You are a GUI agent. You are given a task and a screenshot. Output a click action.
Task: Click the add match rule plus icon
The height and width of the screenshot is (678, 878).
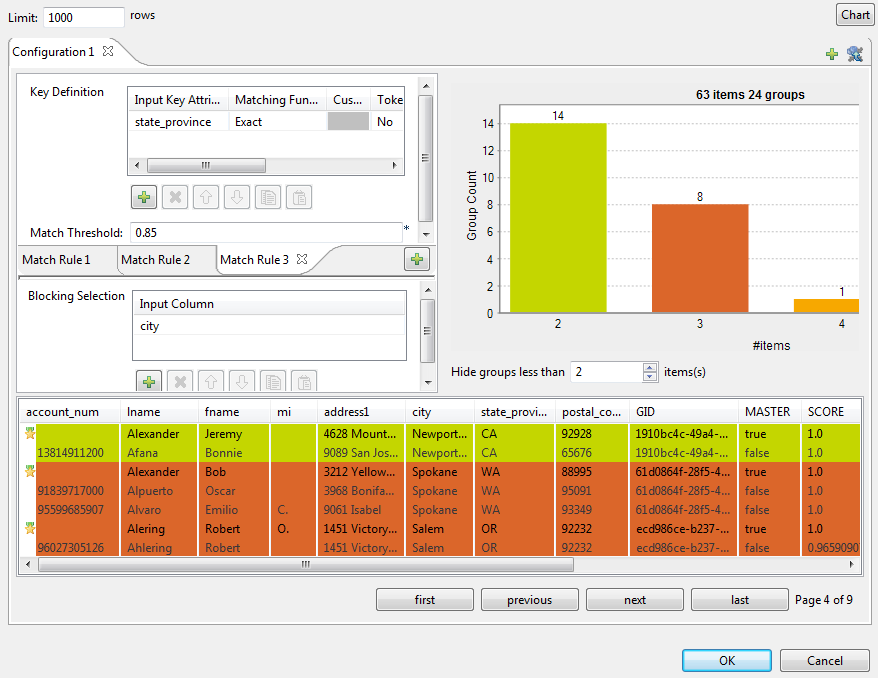417,260
